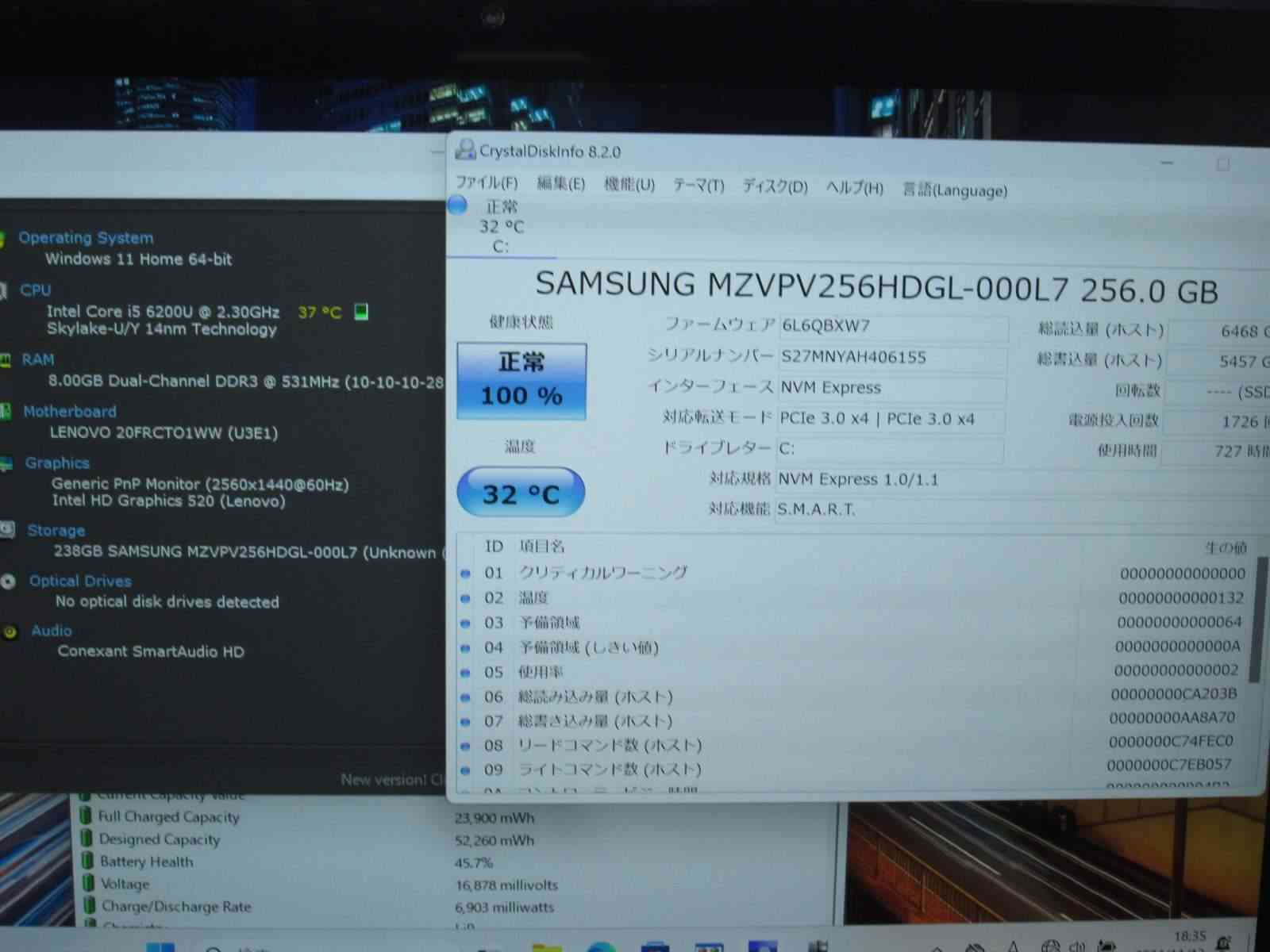Click the blue status dot for ID 01
Image resolution: width=1270 pixels, height=952 pixels.
pyautogui.click(x=466, y=573)
